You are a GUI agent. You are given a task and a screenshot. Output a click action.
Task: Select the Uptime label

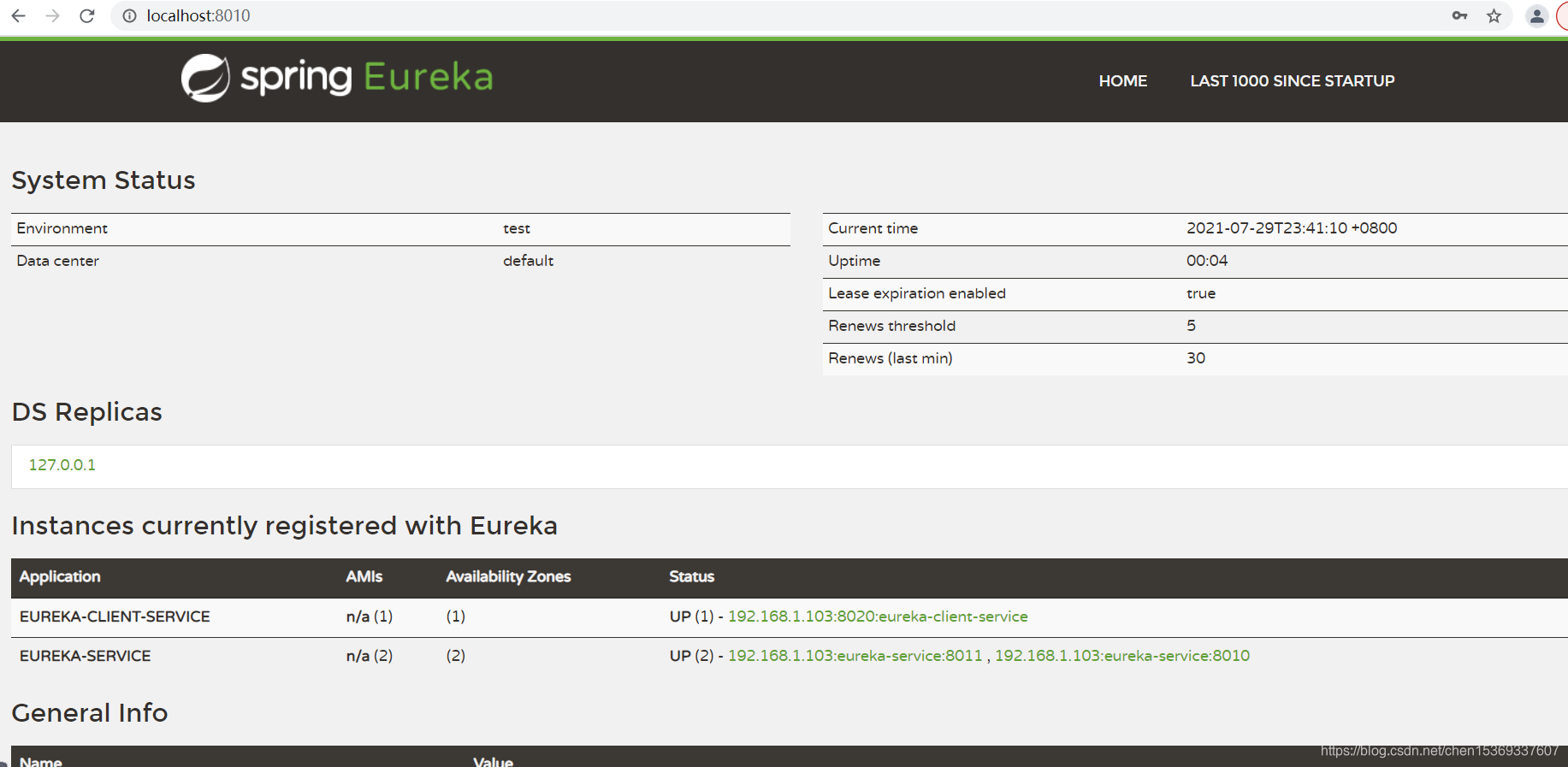coord(854,261)
